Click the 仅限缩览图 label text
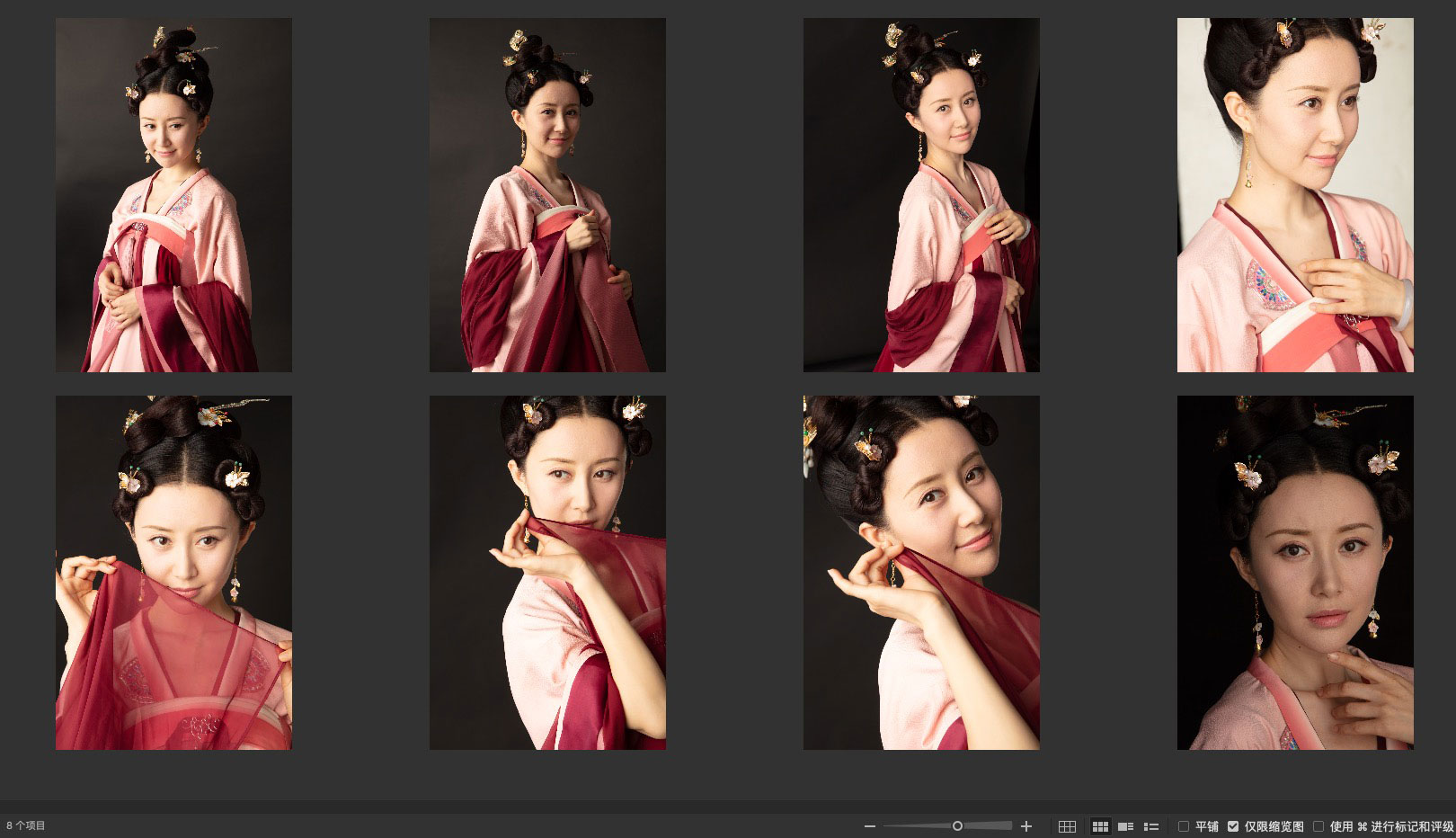 1274,826
